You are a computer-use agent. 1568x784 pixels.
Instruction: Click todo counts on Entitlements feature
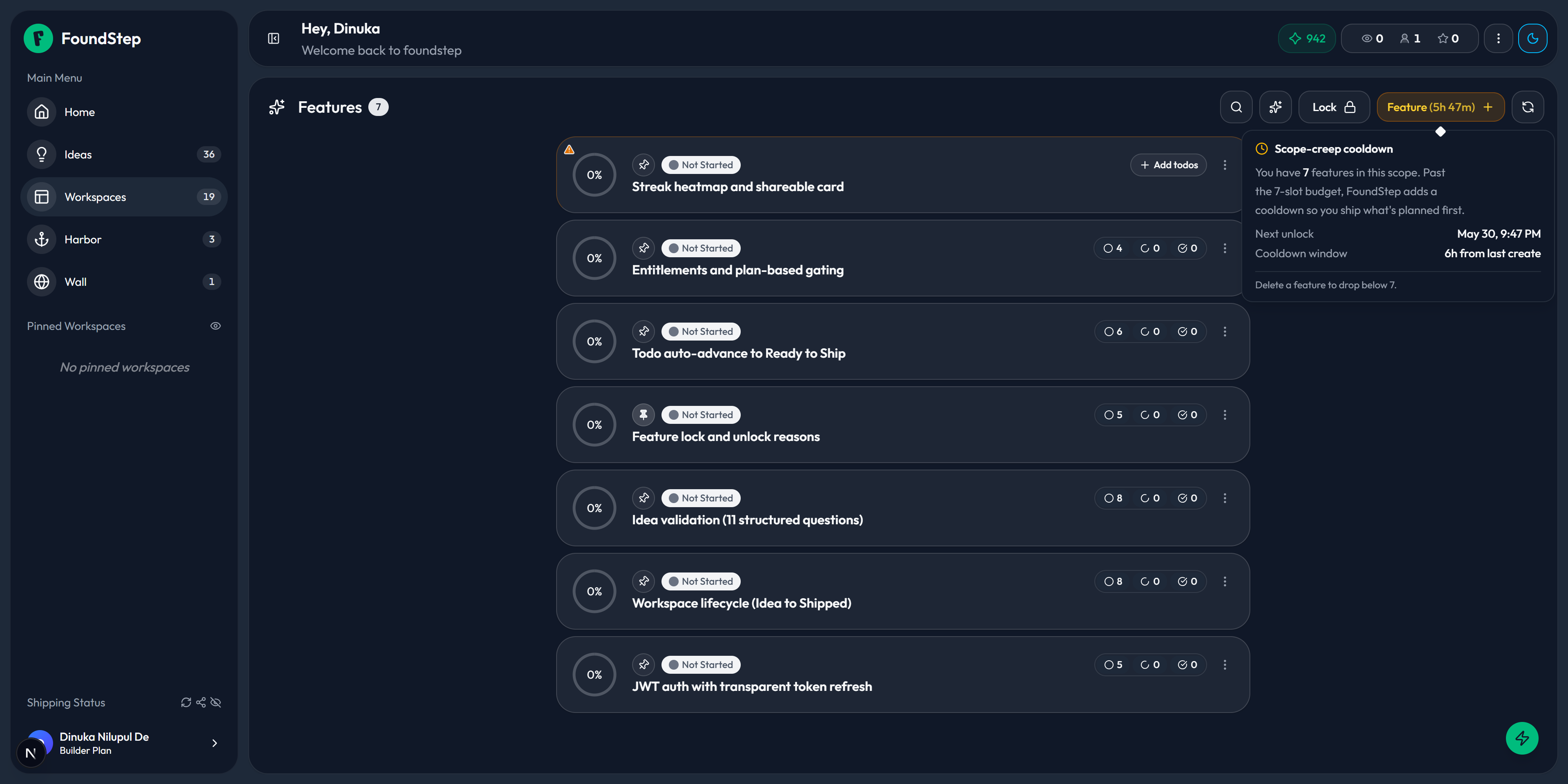pos(1150,248)
